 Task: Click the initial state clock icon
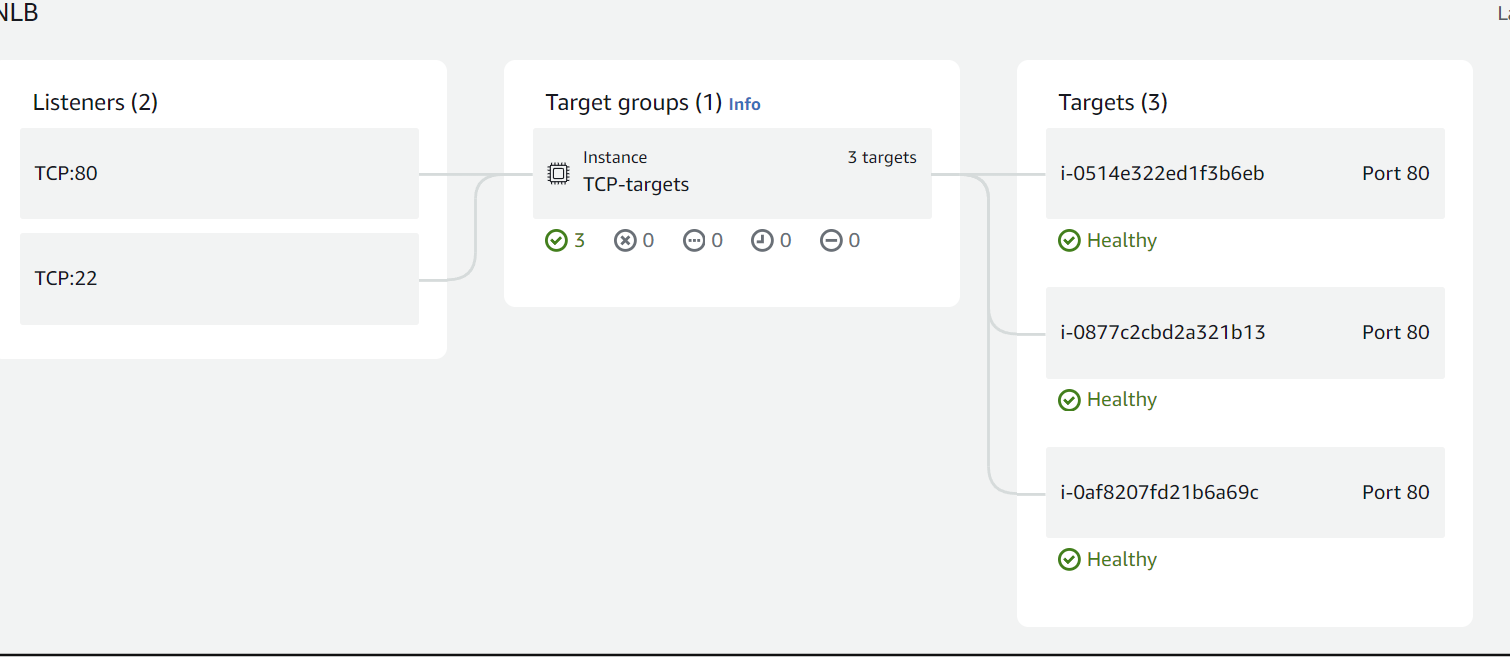pyautogui.click(x=762, y=241)
